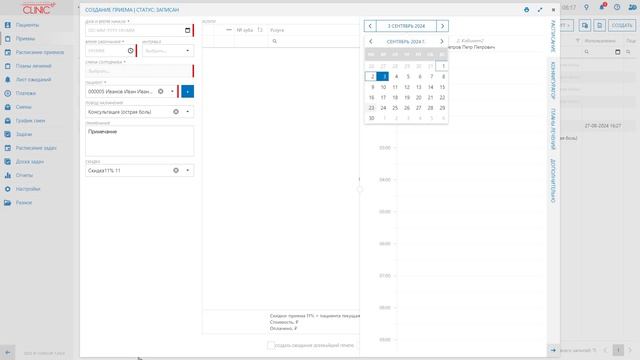Select September 19 in the calendar
Image resolution: width=640 pixels, height=360 pixels.
(x=407, y=98)
